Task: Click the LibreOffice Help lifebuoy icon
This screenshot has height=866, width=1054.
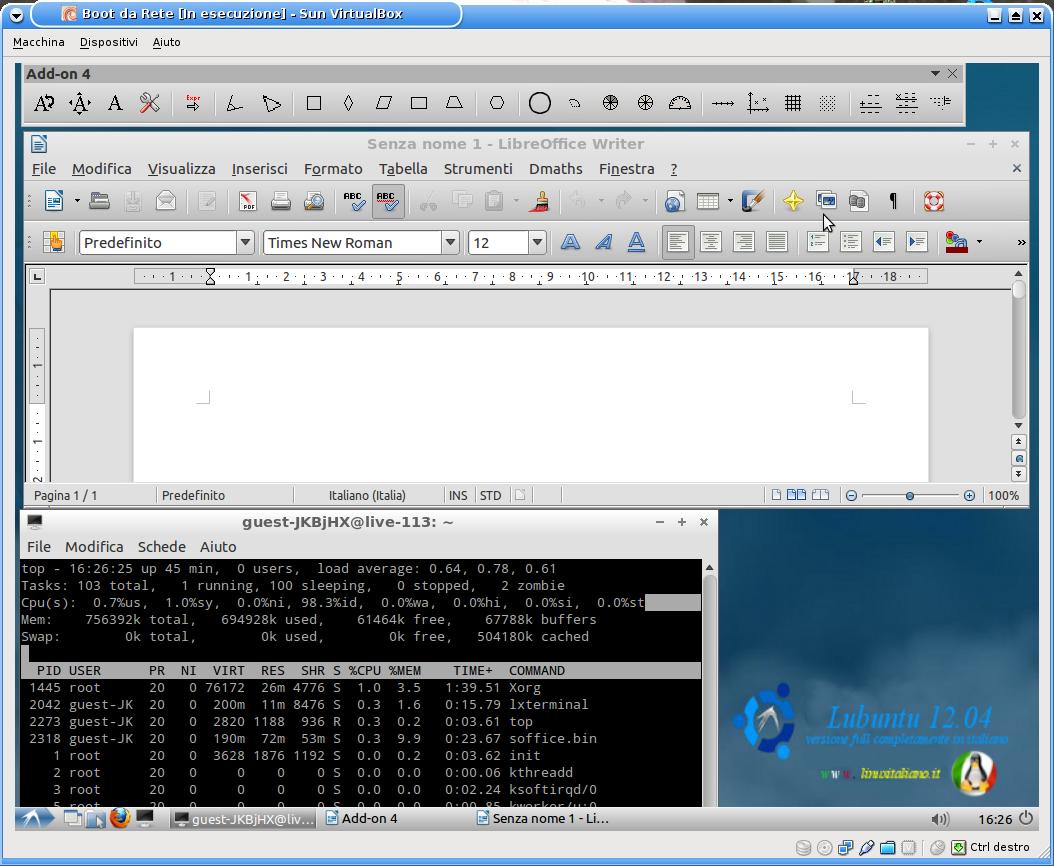Action: (934, 201)
